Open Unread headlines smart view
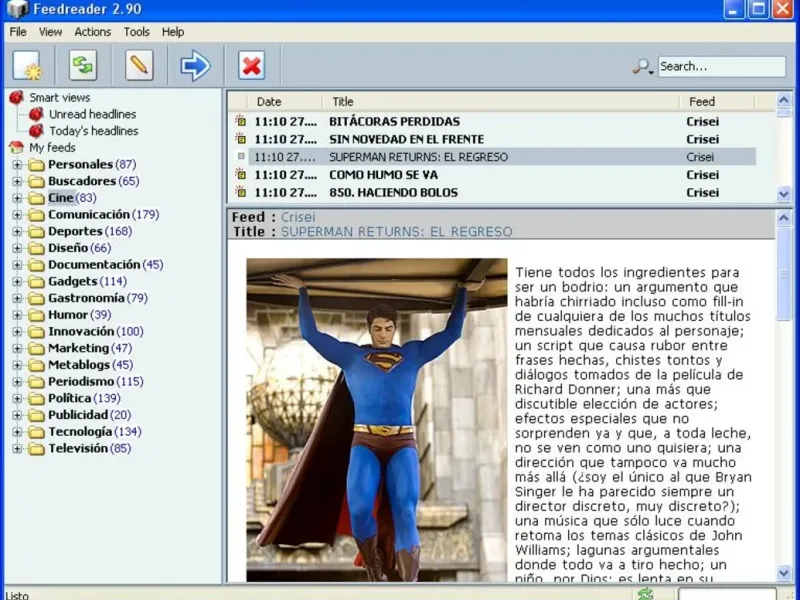 click(92, 114)
